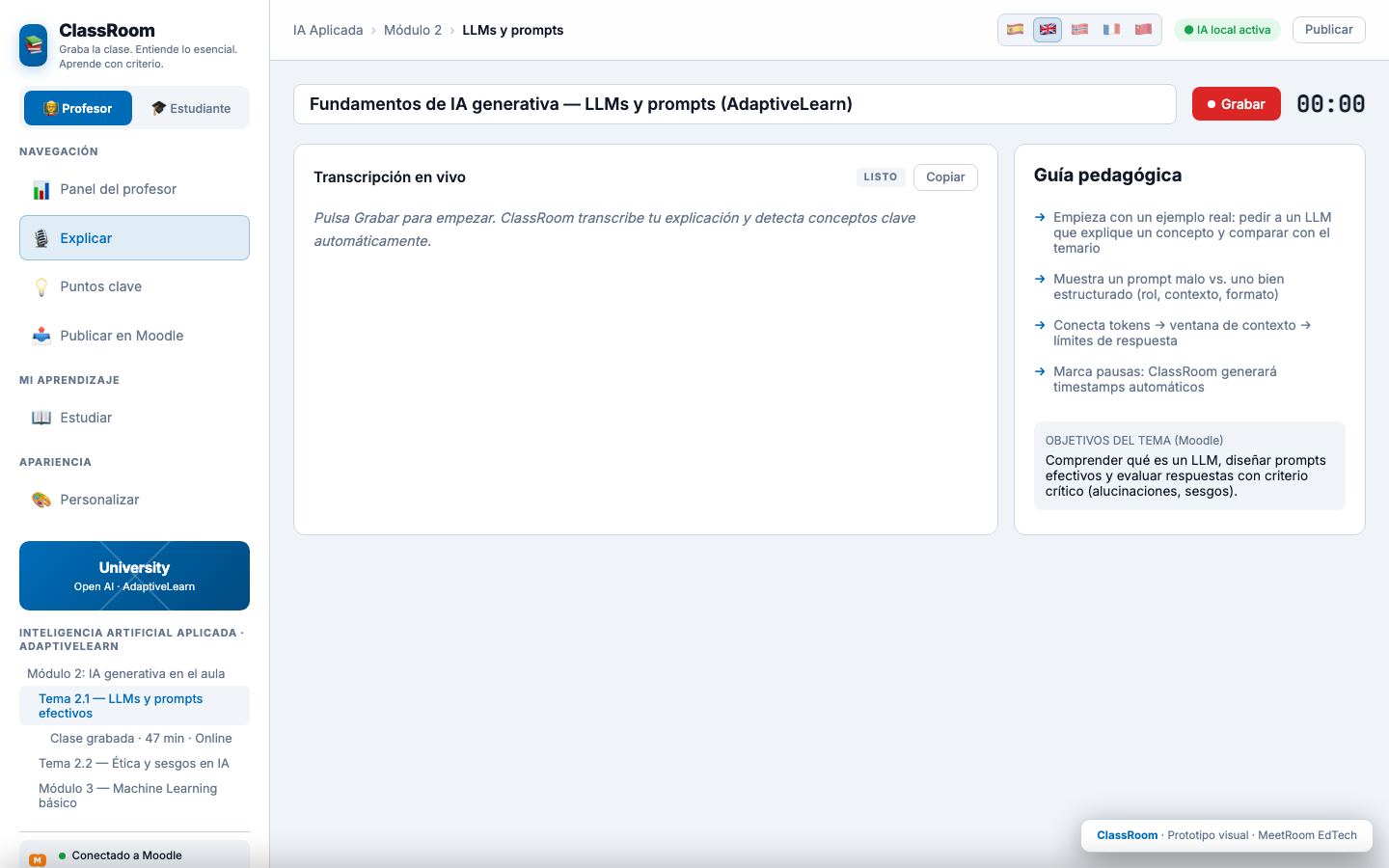Click the Módulo 2 breadcrumb

(x=413, y=30)
